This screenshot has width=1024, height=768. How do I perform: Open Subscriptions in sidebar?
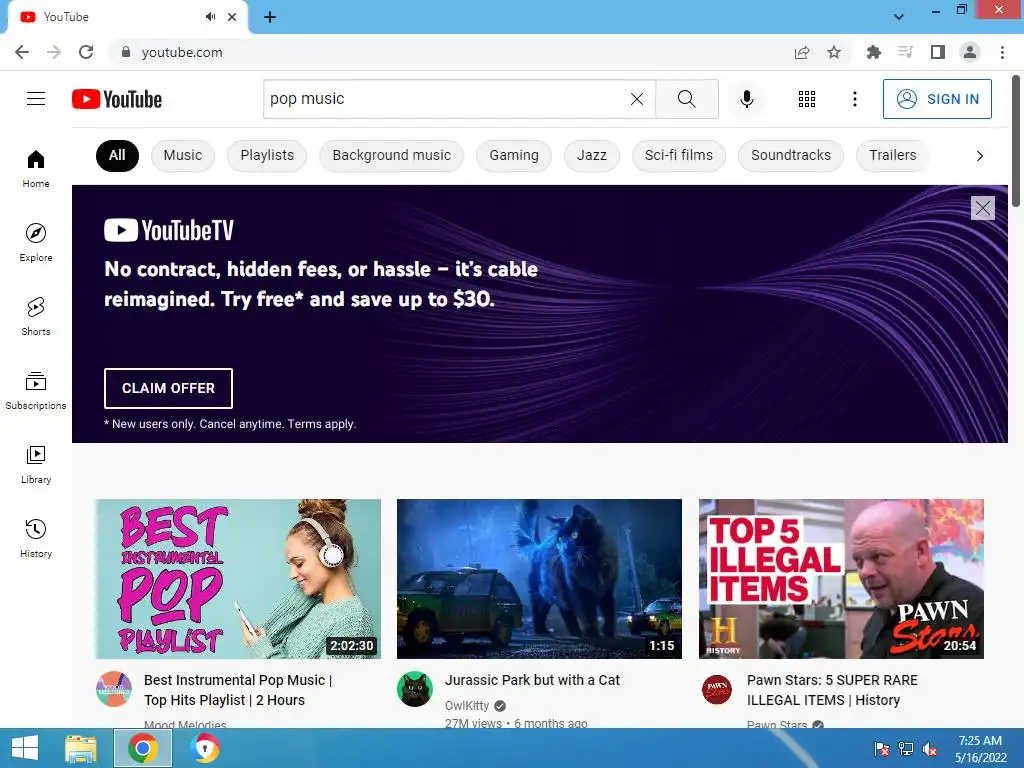coord(36,391)
